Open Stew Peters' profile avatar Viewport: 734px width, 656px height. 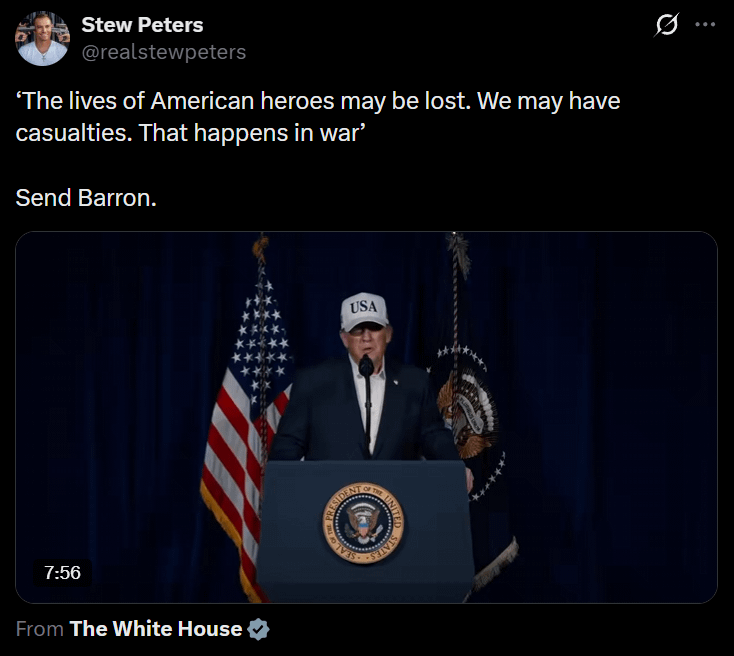click(x=42, y=39)
